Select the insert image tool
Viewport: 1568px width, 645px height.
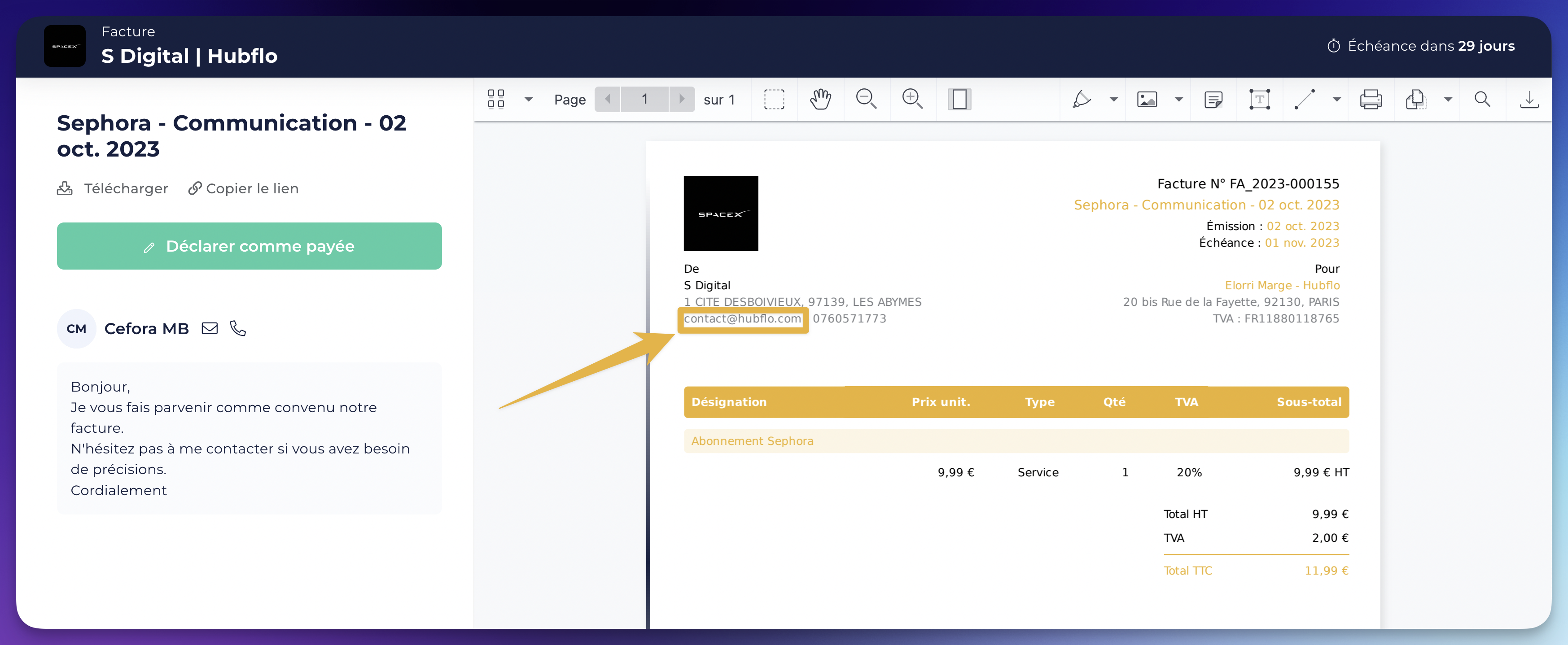[1147, 99]
